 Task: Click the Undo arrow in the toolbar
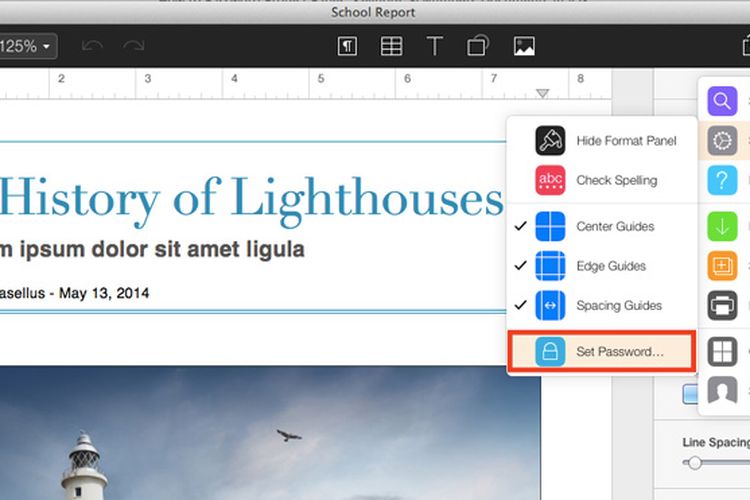92,46
